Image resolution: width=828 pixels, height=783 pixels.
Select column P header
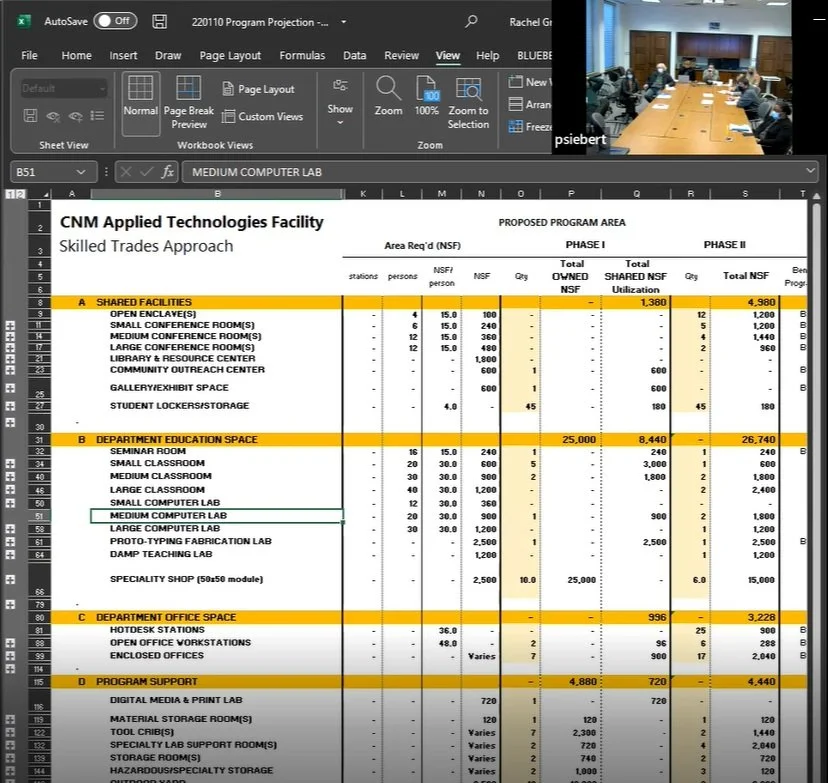coord(571,194)
